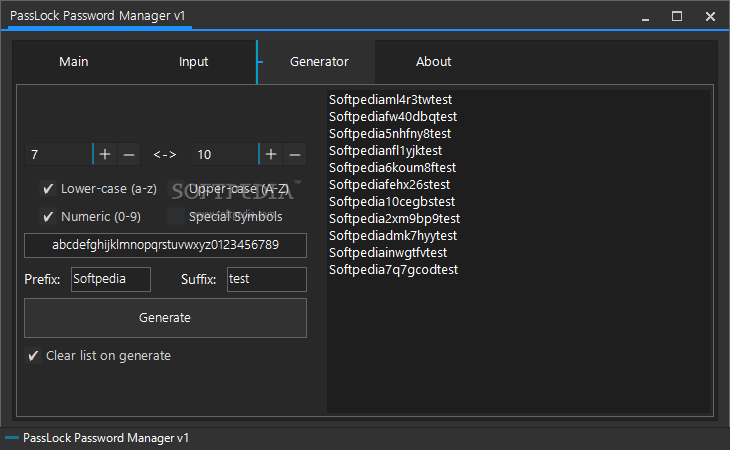Click the character set field with abcdefghijklmnopqrstuvwxyz0123456789

[x=165, y=245]
